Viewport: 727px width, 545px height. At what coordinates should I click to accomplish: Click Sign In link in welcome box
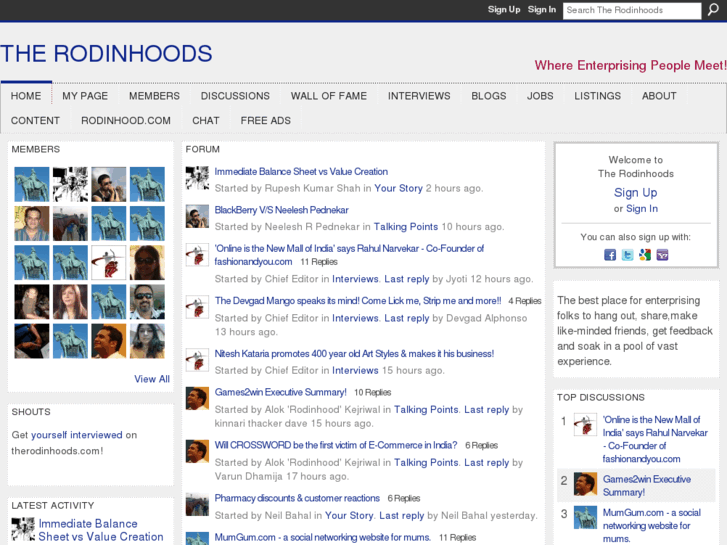coord(642,209)
